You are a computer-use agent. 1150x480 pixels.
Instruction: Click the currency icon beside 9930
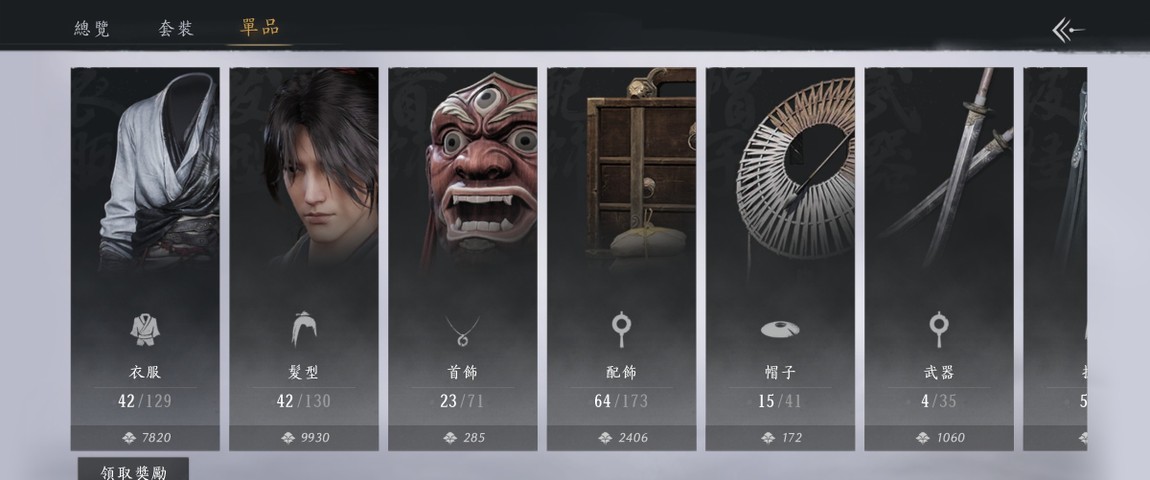[x=288, y=438]
